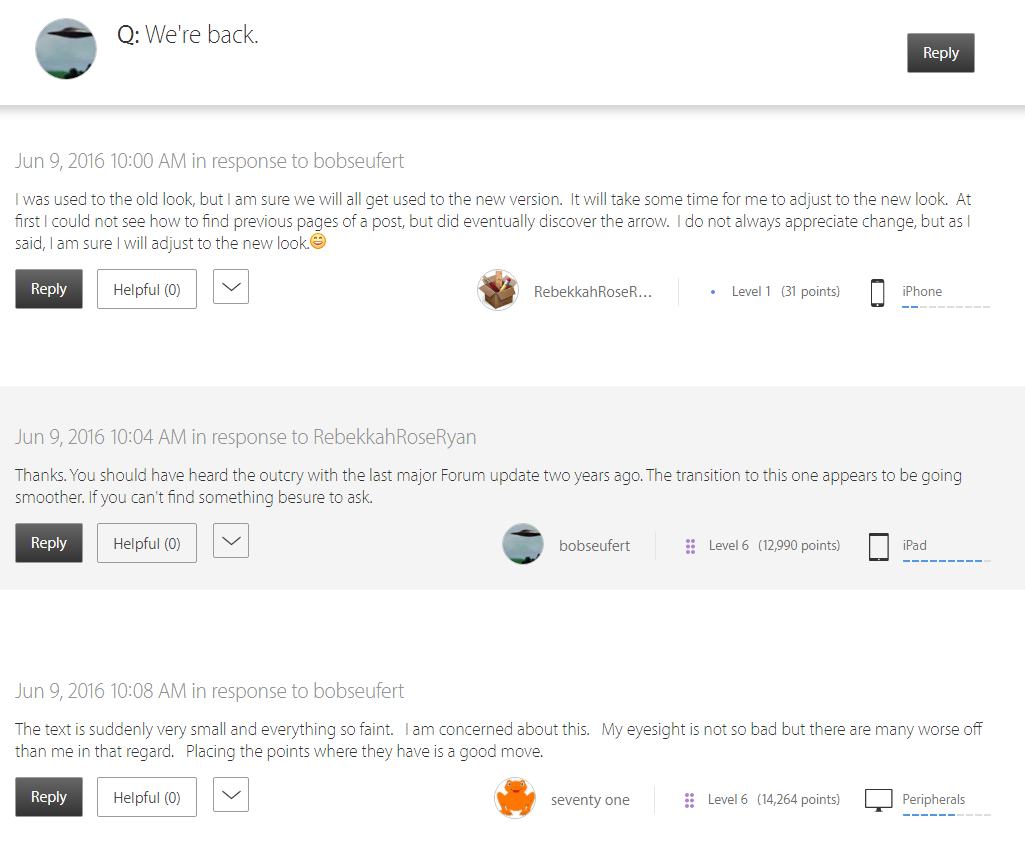This screenshot has height=851, width=1025.
Task: Click the purple Level 6 dots next to bobseufert
Action: [690, 546]
